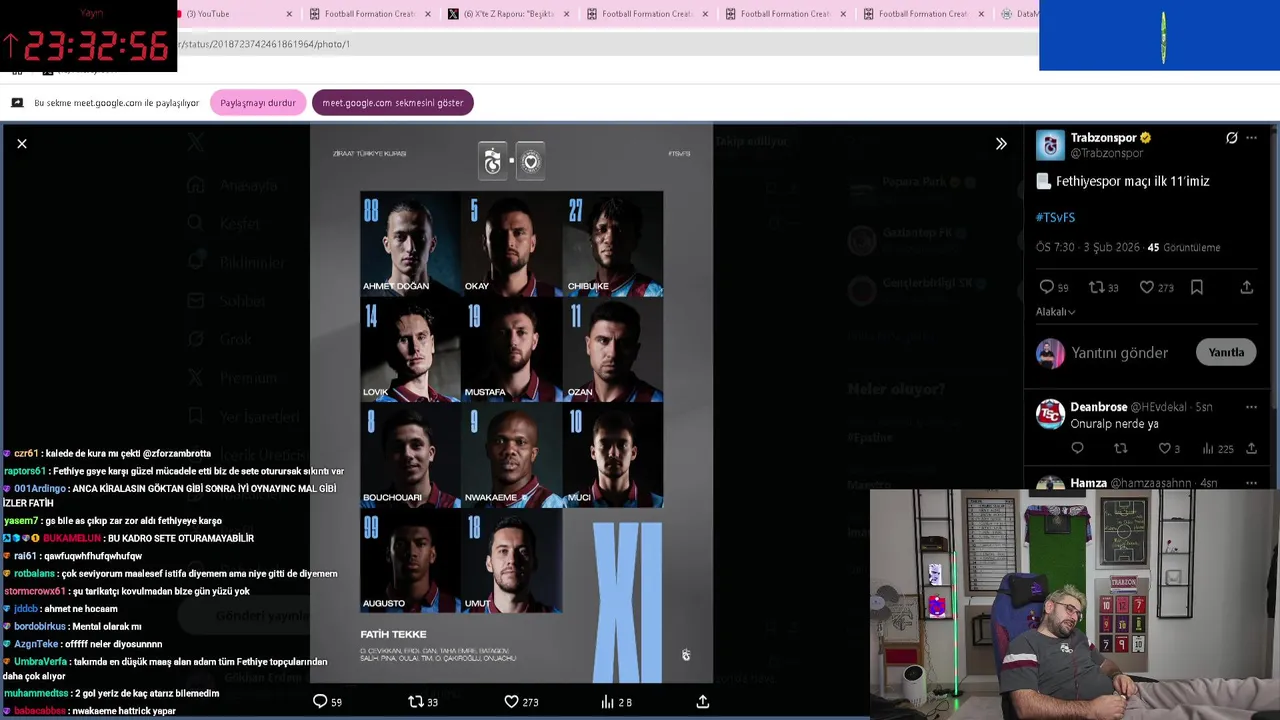Click meet.google.com sekmesini göster button
Image resolution: width=1280 pixels, height=720 pixels.
(392, 103)
